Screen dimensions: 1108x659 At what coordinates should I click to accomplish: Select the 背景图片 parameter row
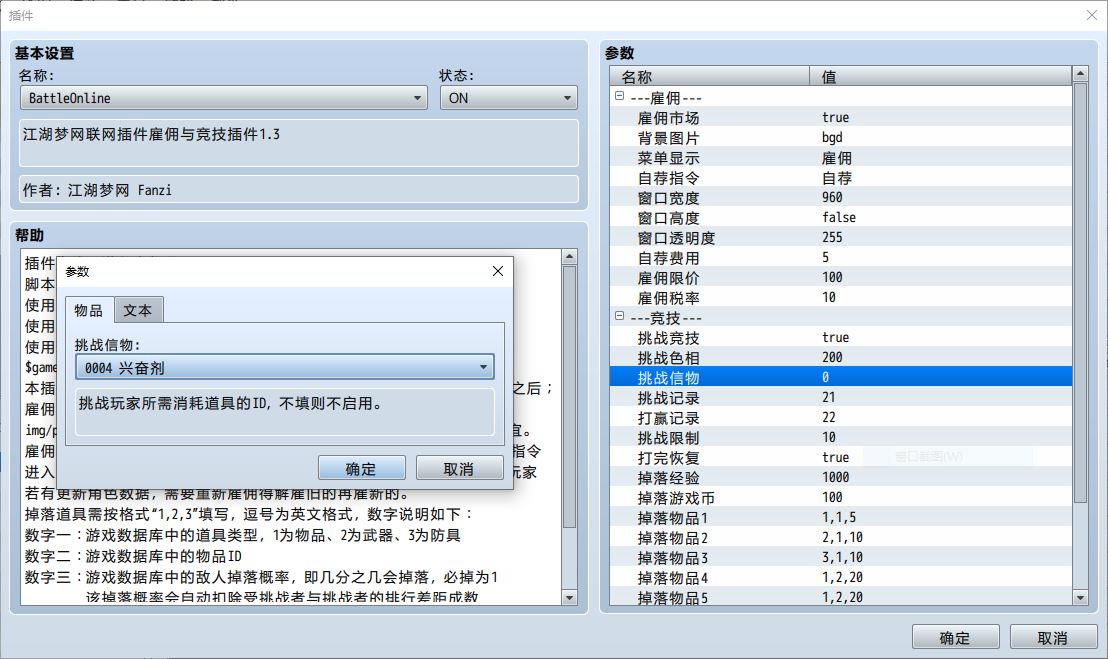tap(668, 137)
